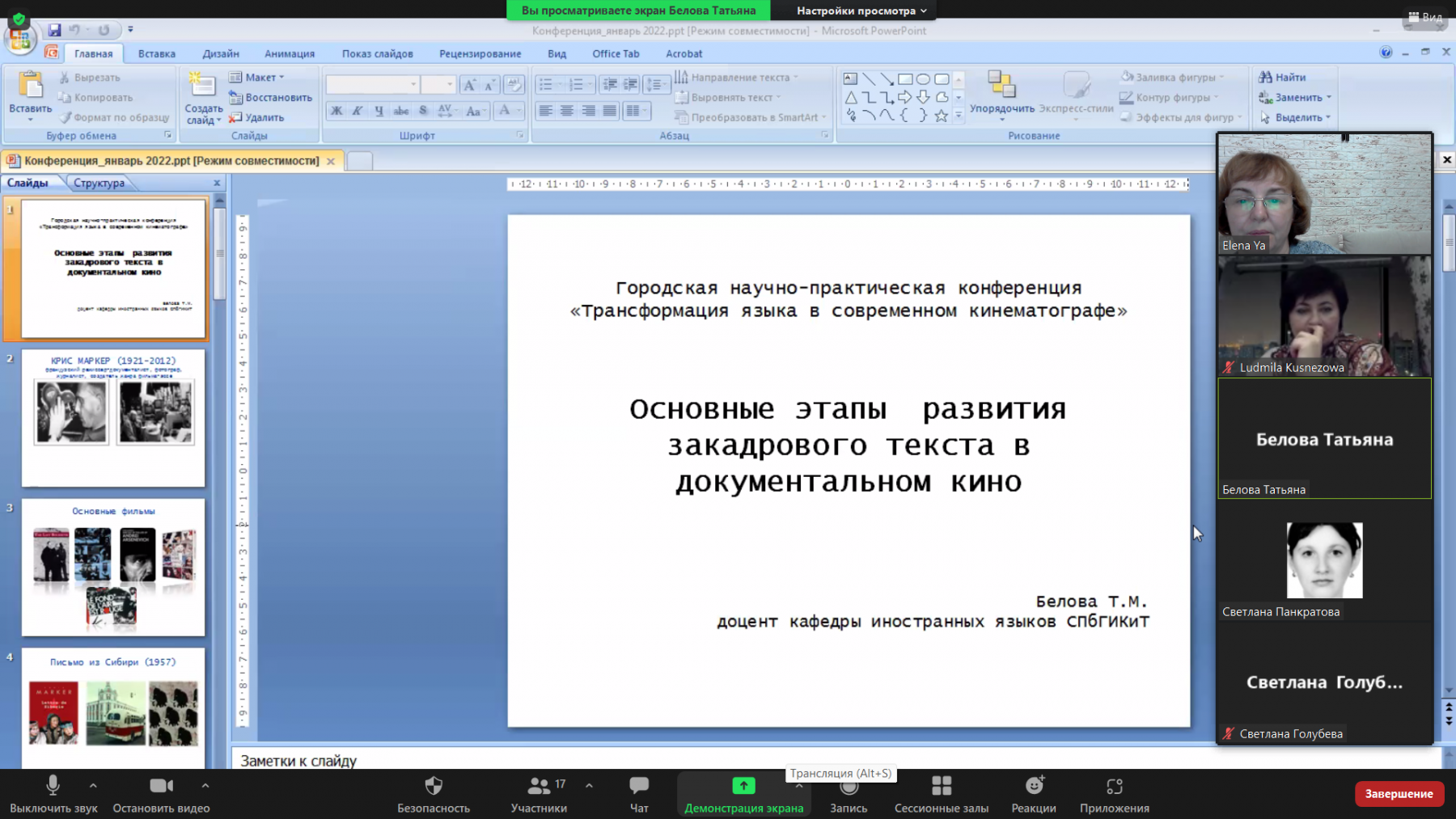1456x819 pixels.
Task: Click the Cut (Вырезать) scissors icon
Action: pos(65,78)
